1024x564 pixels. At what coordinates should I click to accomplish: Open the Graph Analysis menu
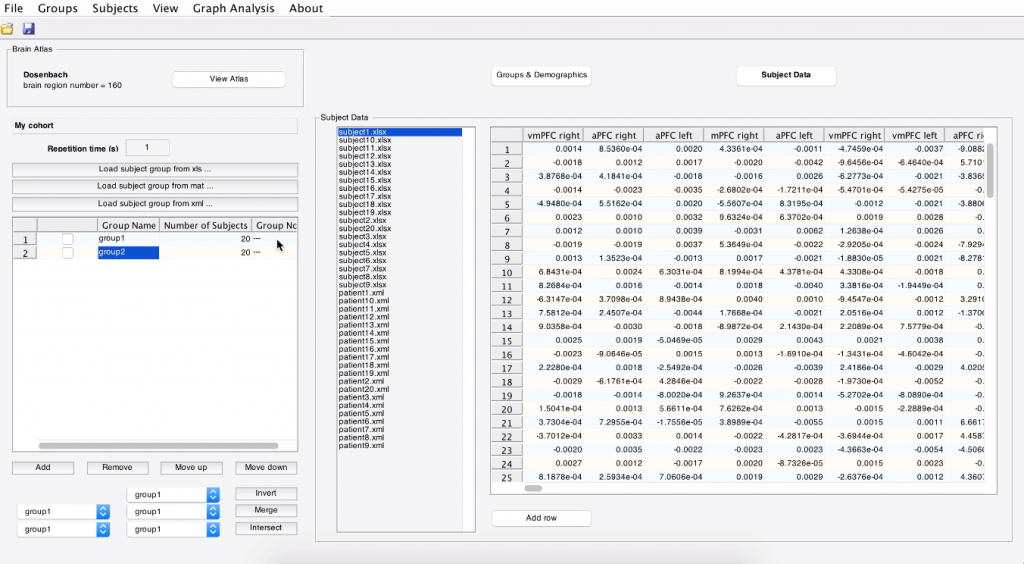(x=231, y=8)
